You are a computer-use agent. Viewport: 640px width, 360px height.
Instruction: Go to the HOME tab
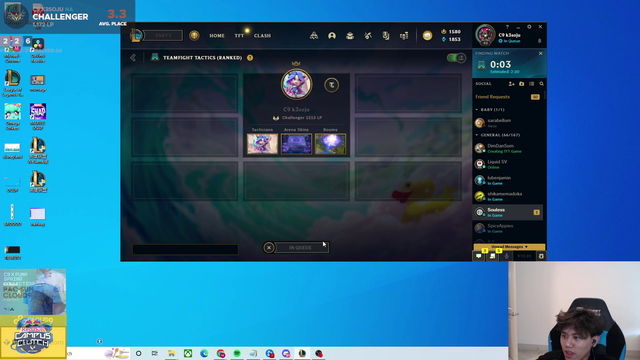pos(217,36)
